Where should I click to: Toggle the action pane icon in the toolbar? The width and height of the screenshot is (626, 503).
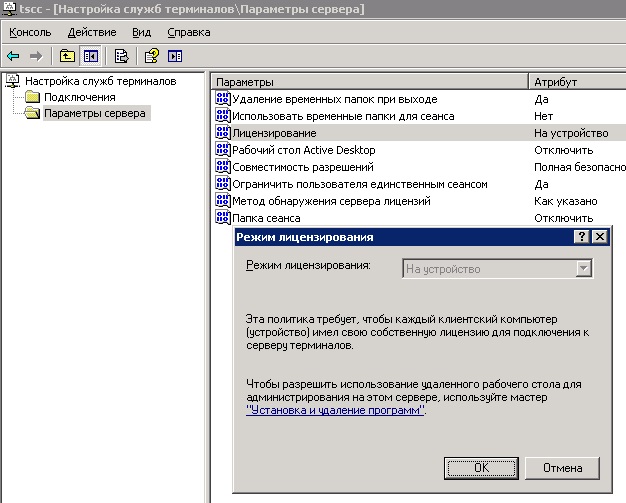click(175, 56)
